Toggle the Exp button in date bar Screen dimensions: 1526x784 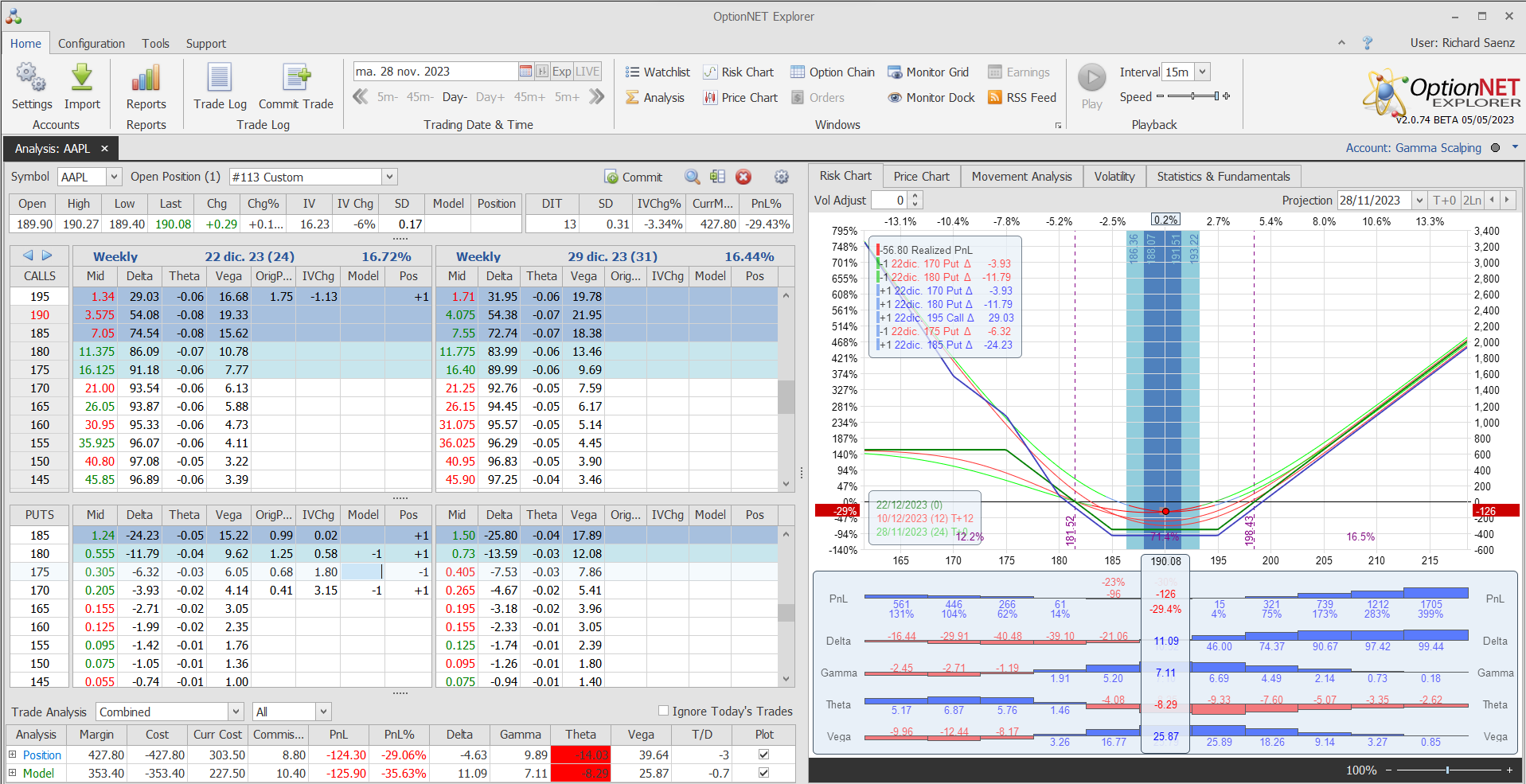562,72
